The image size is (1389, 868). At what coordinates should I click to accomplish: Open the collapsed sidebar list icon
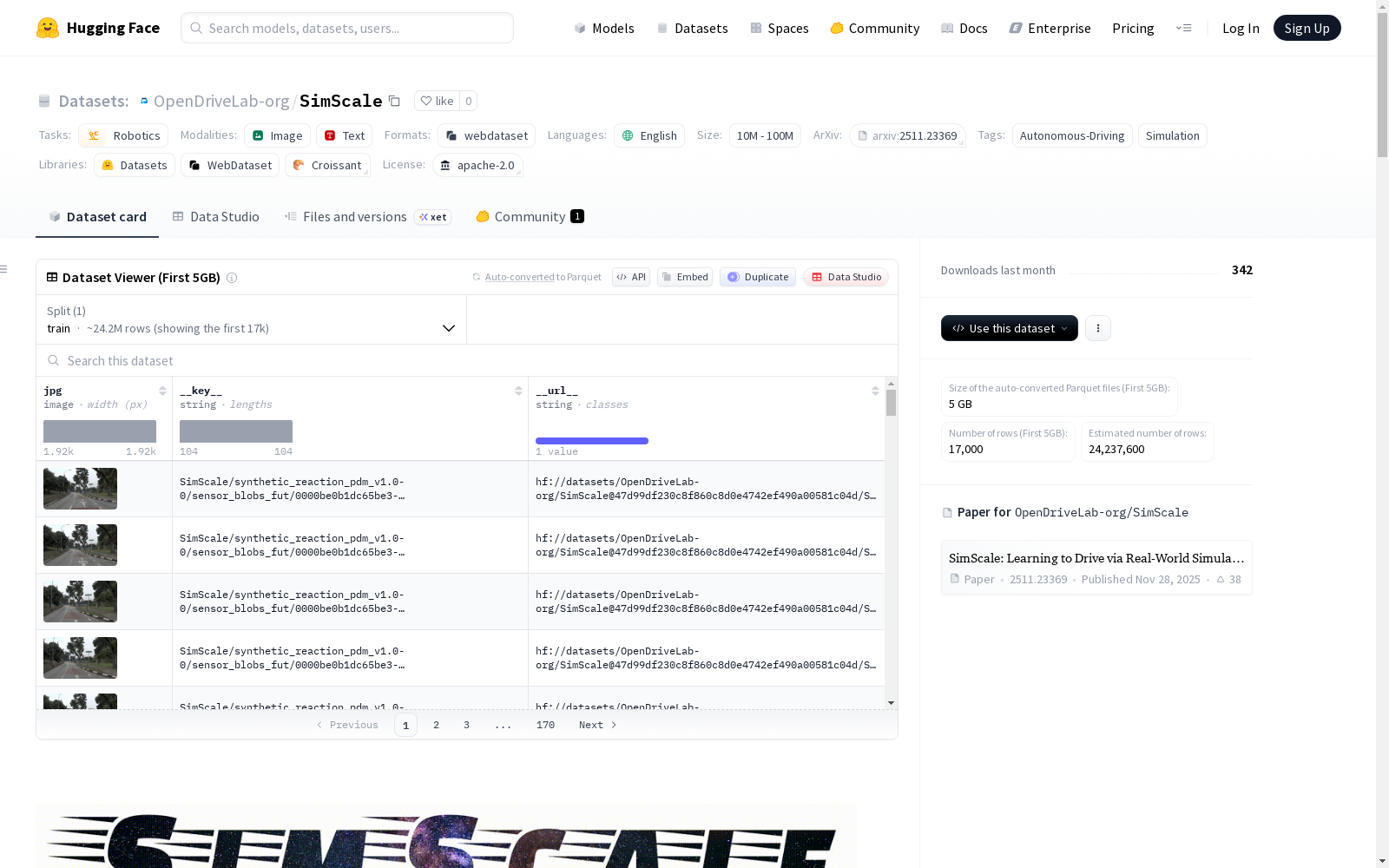[x=4, y=269]
